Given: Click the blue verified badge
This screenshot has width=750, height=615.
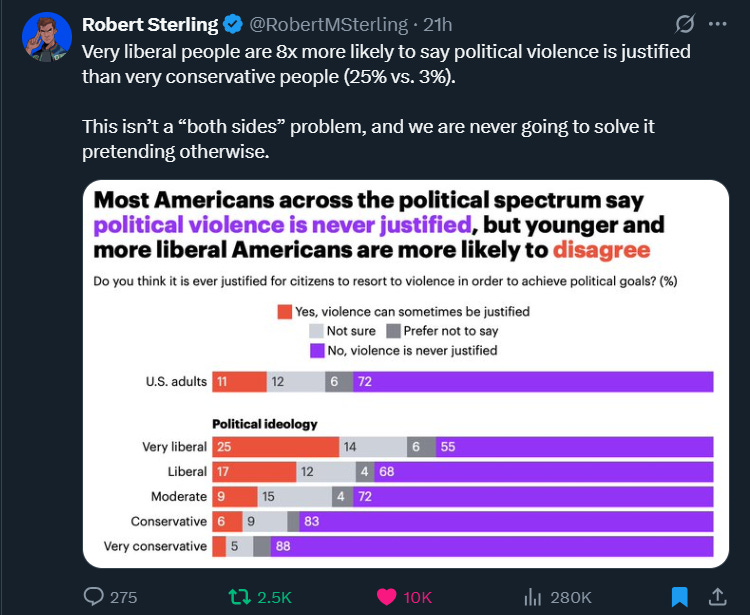Looking at the screenshot, I should 233,24.
